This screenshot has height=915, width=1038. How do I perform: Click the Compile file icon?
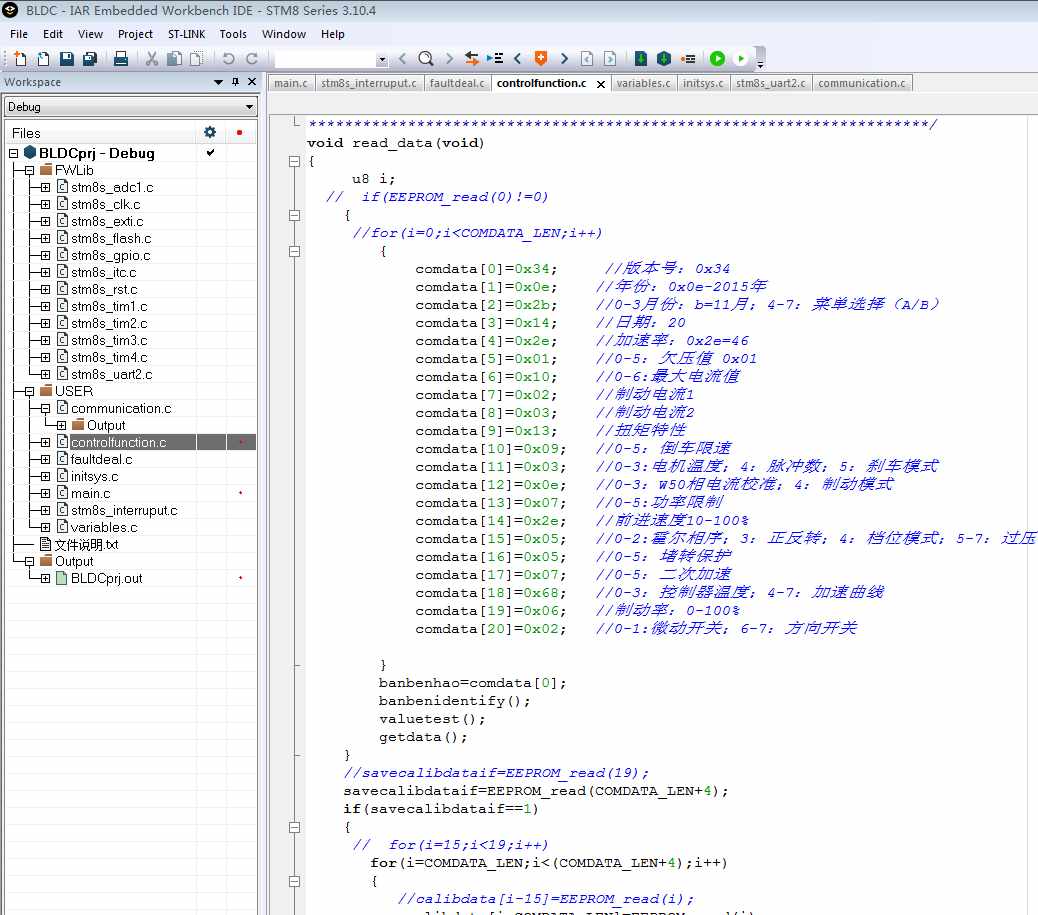coord(640,59)
